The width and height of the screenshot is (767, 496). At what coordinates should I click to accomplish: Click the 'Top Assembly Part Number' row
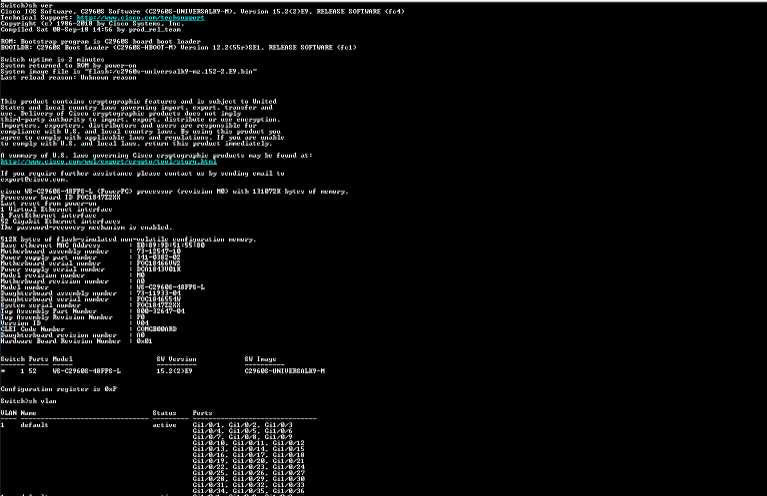point(92,311)
